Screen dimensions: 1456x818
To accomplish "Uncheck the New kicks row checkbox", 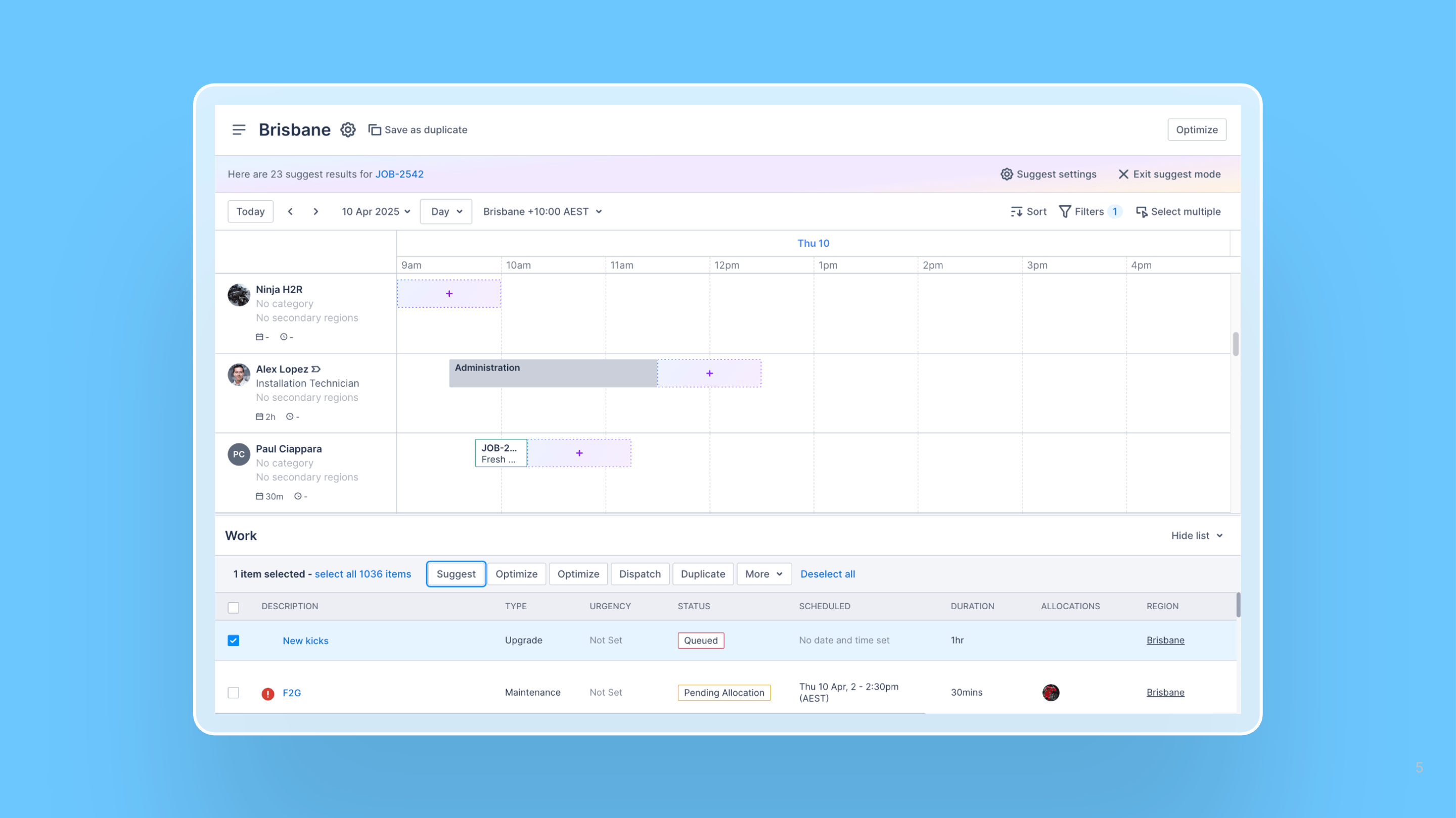I will click(234, 641).
